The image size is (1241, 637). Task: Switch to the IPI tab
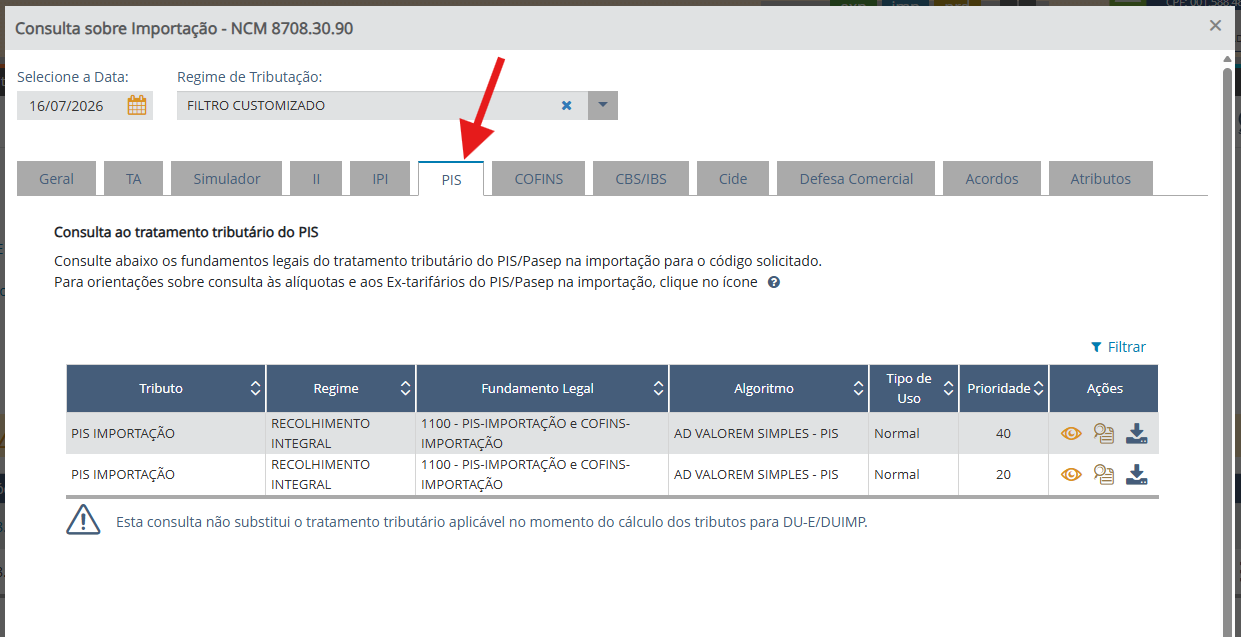380,179
